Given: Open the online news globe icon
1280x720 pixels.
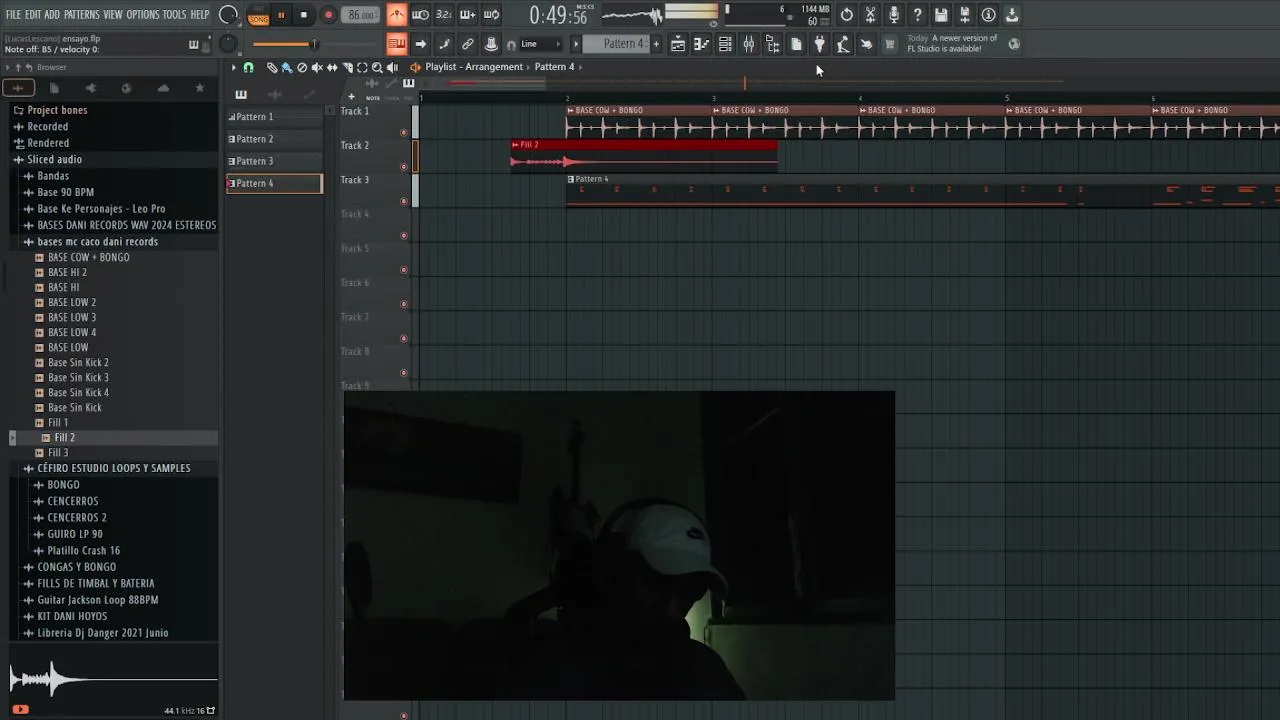Looking at the screenshot, I should [x=1014, y=44].
